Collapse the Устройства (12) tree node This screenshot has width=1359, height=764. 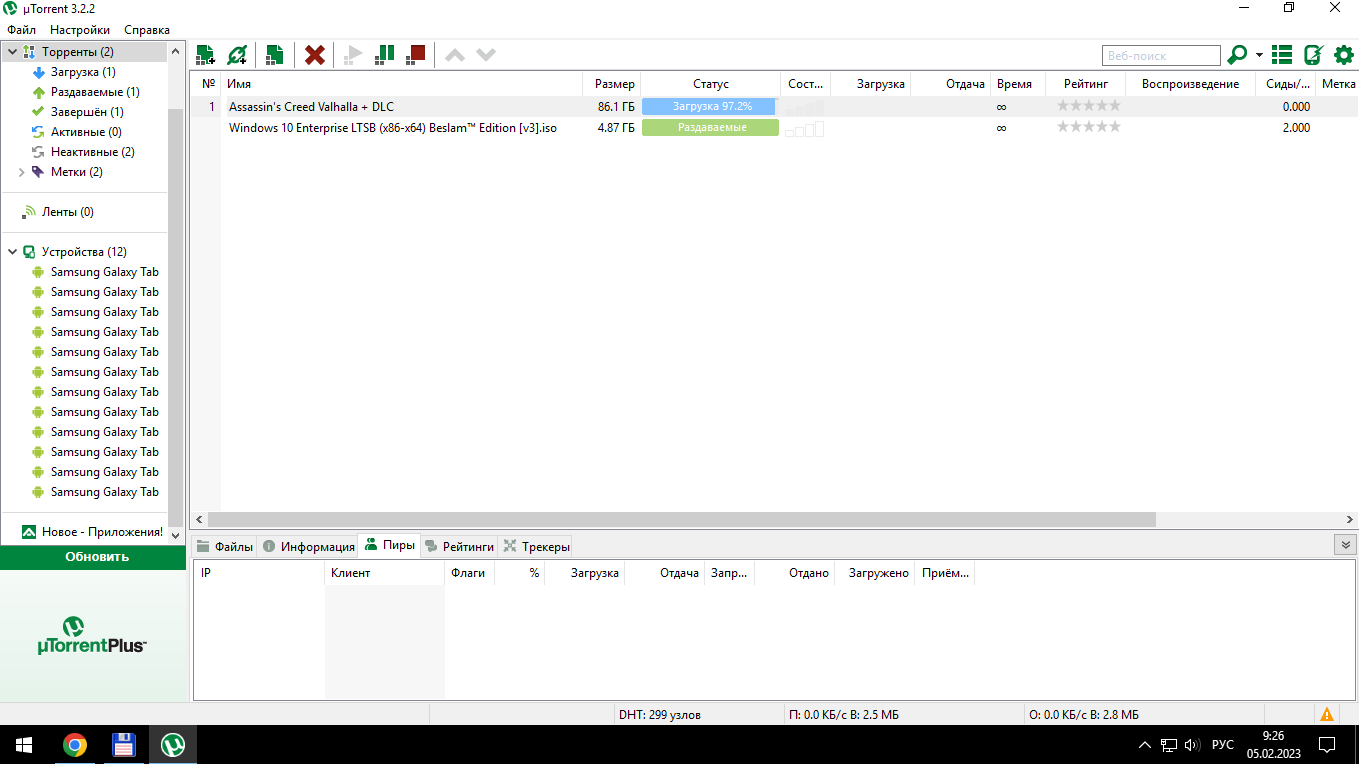click(13, 252)
